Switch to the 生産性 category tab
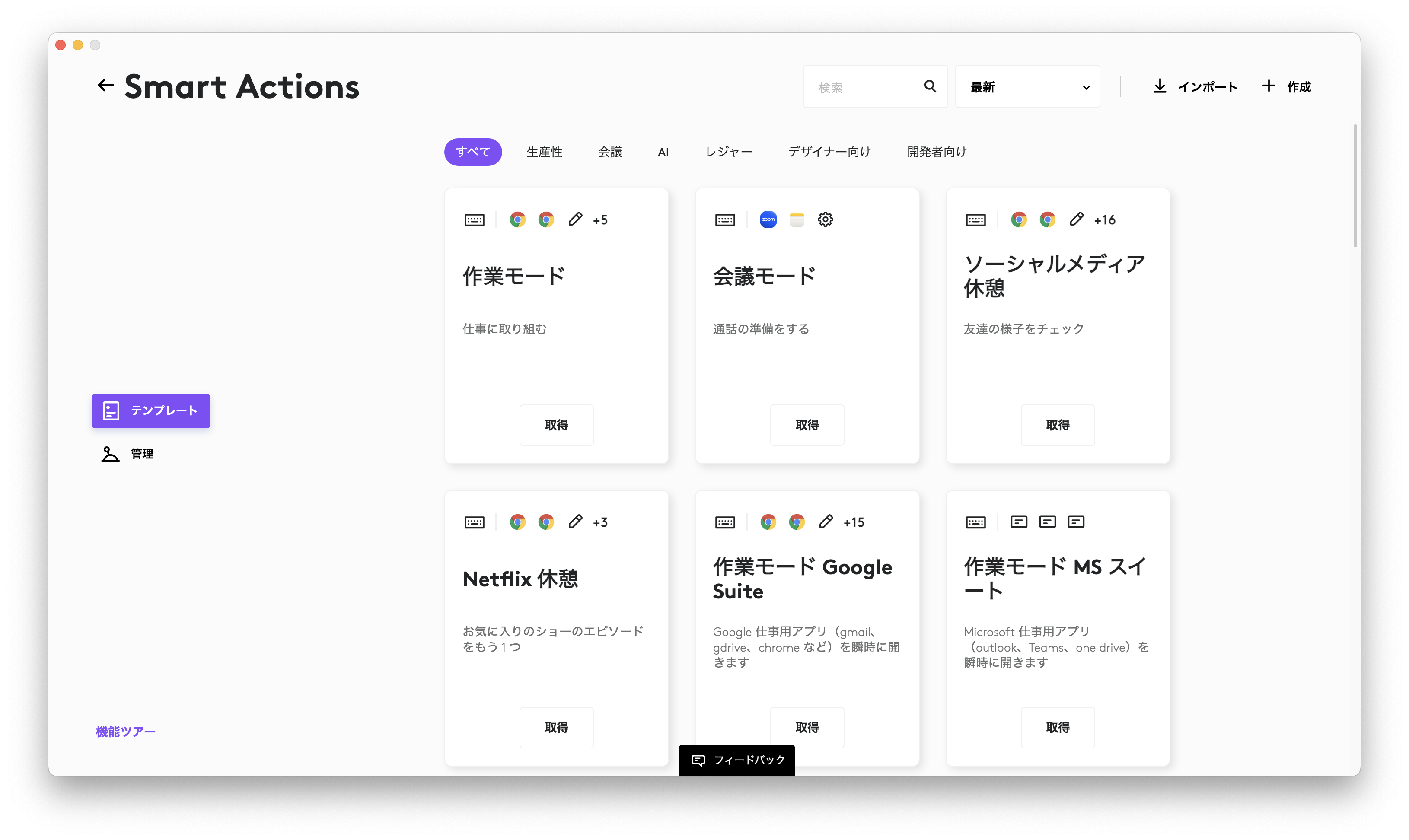This screenshot has width=1409, height=840. click(x=544, y=152)
